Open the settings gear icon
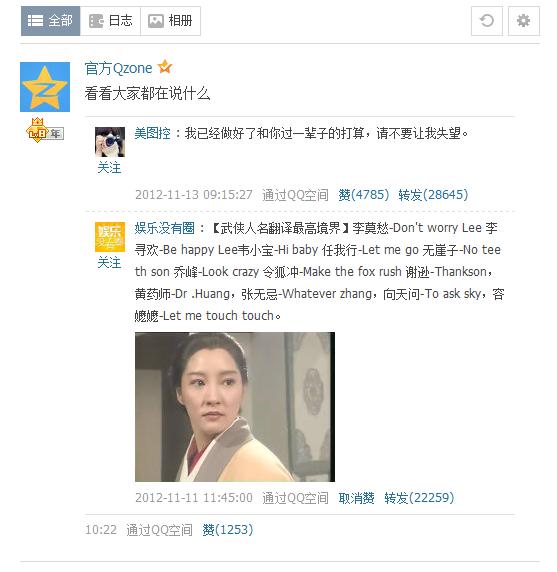The image size is (557, 572). 523,21
